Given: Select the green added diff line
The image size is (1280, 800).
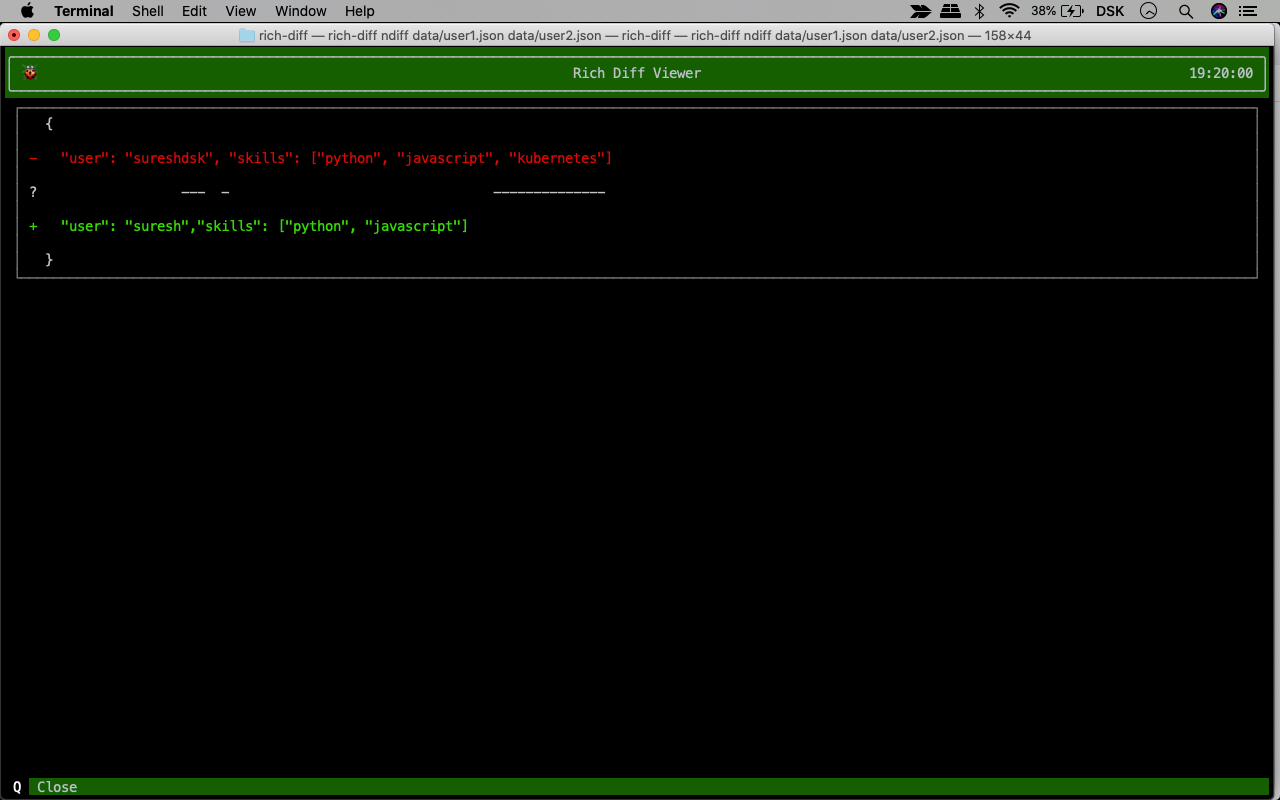Looking at the screenshot, I should click(248, 225).
